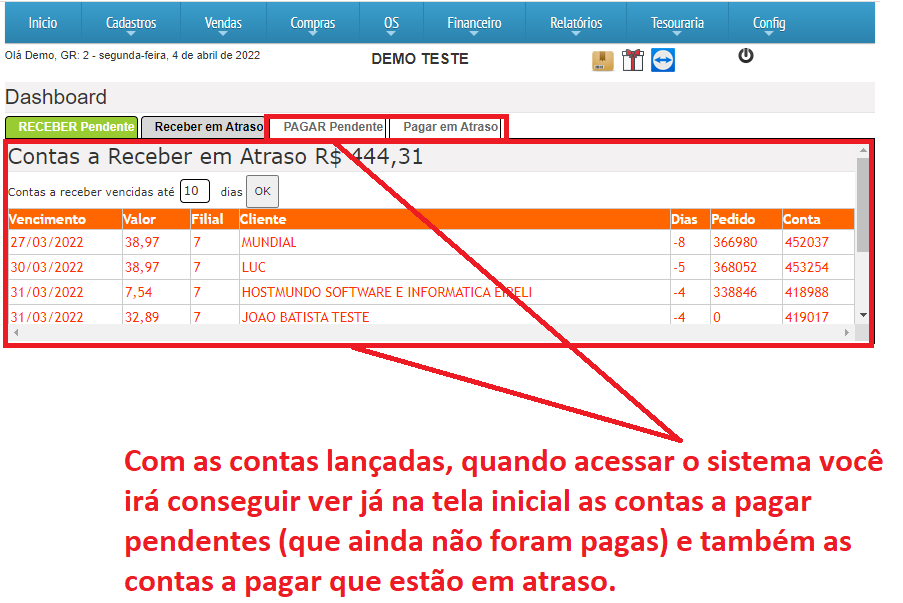Click the due date 27/03/2022

pos(47,242)
